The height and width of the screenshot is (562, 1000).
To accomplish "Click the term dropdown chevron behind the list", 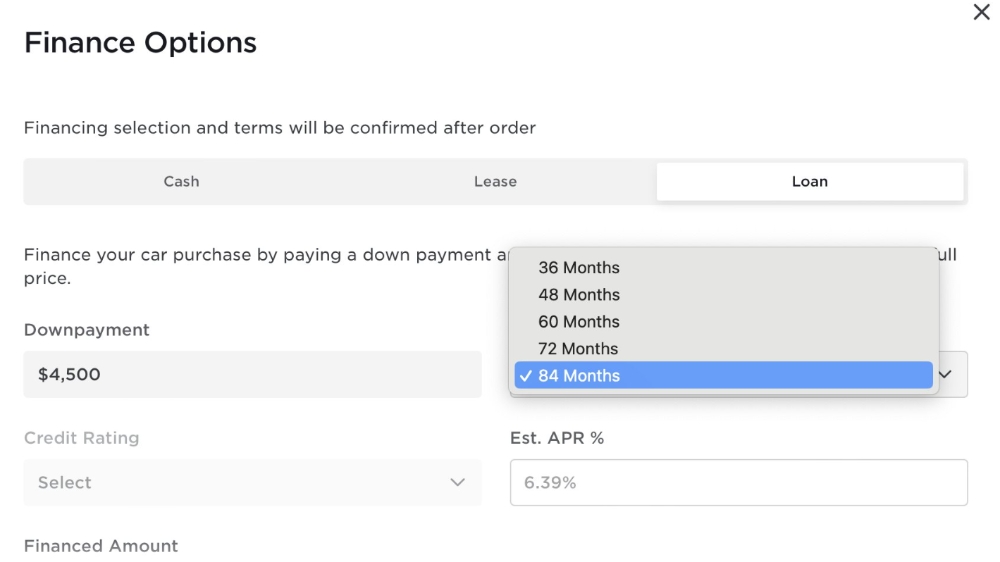I will [x=945, y=374].
